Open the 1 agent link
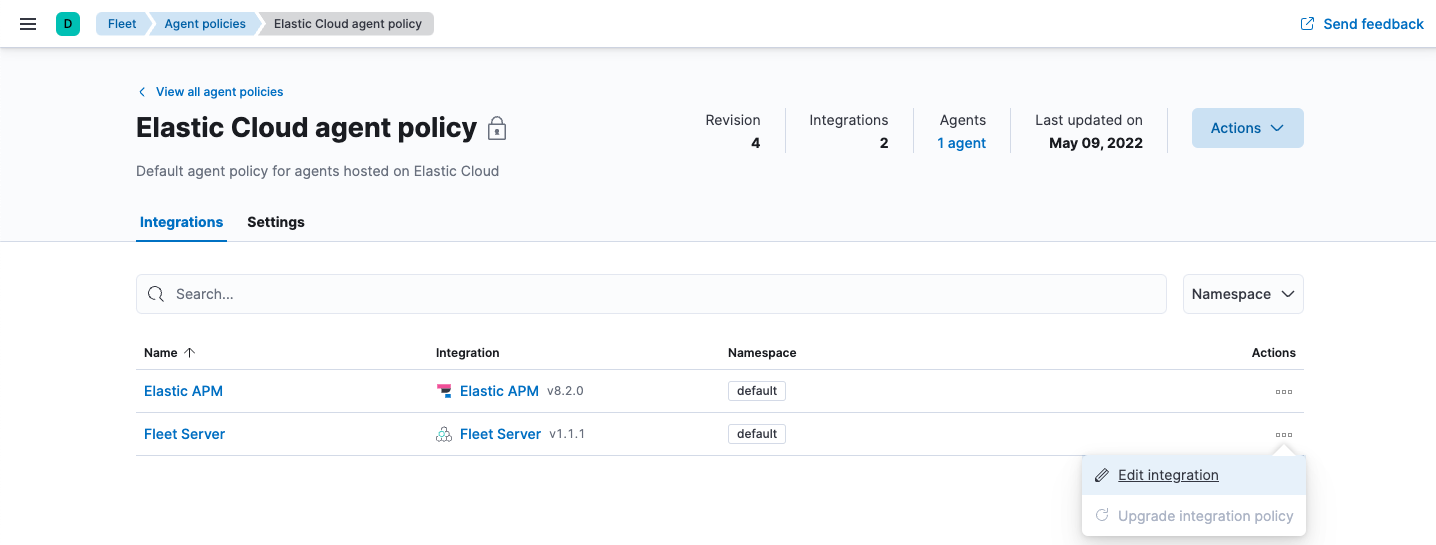Screen dimensions: 1436x545 (x=961, y=143)
